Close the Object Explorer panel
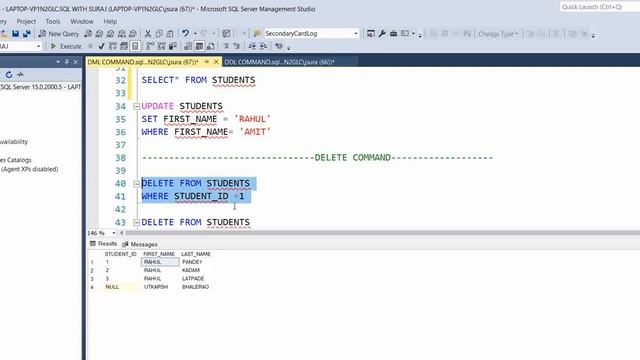Viewport: 640px width, 360px height. point(76,62)
